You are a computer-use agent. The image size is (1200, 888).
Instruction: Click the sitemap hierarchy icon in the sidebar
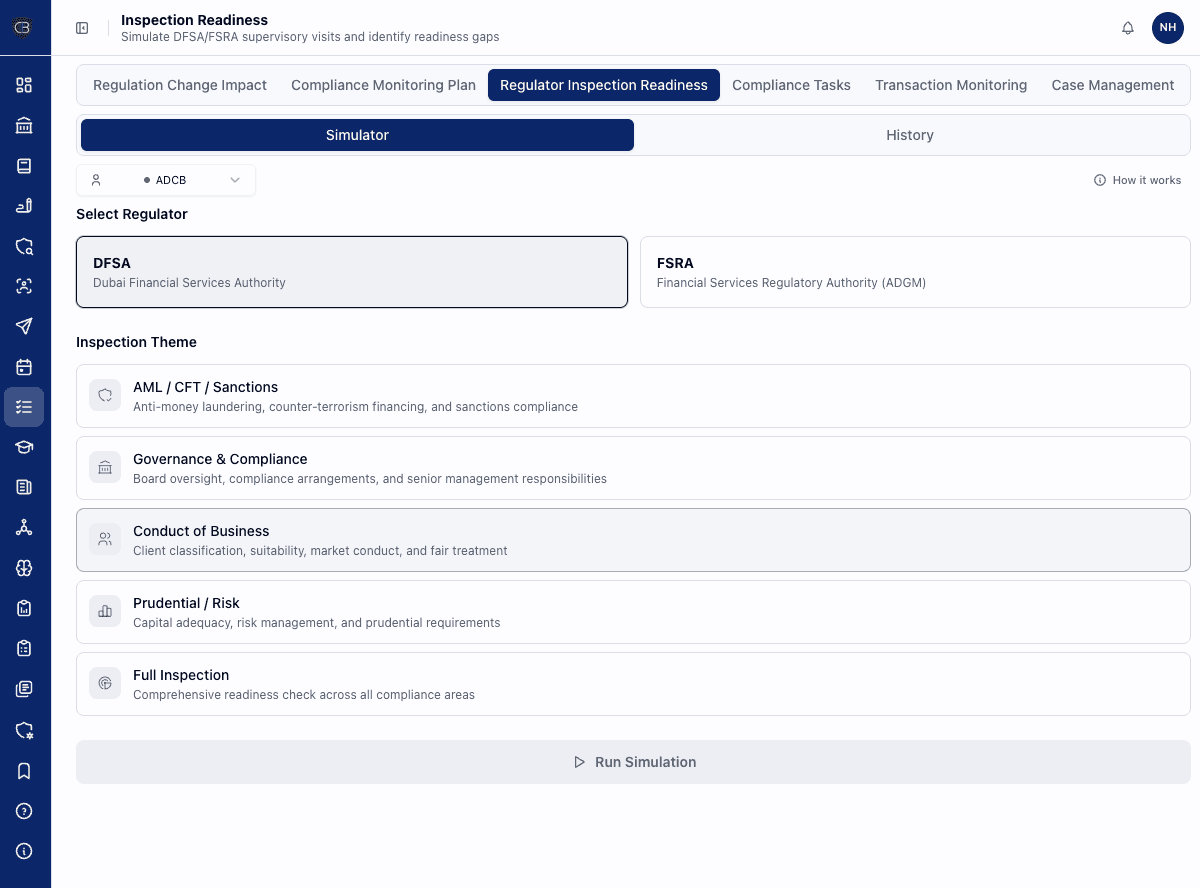(24, 527)
